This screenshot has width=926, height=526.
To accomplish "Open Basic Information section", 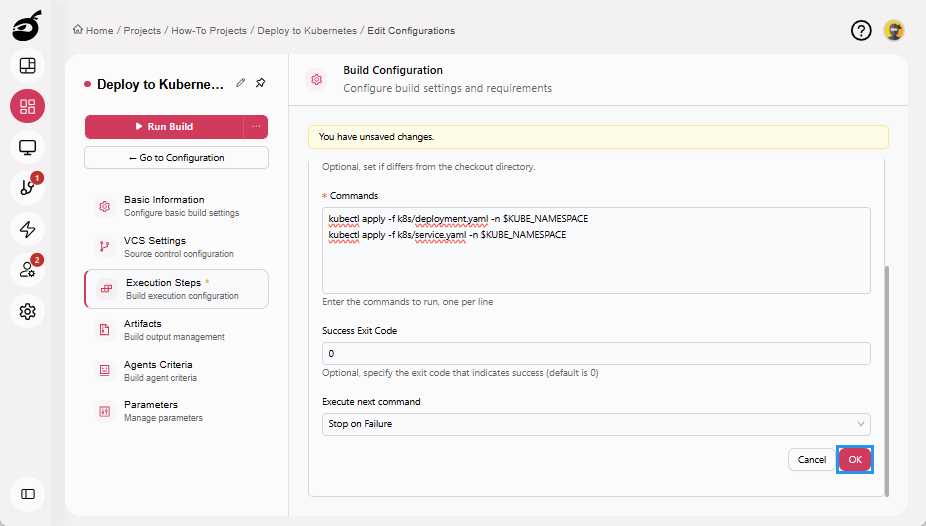I will [x=176, y=206].
